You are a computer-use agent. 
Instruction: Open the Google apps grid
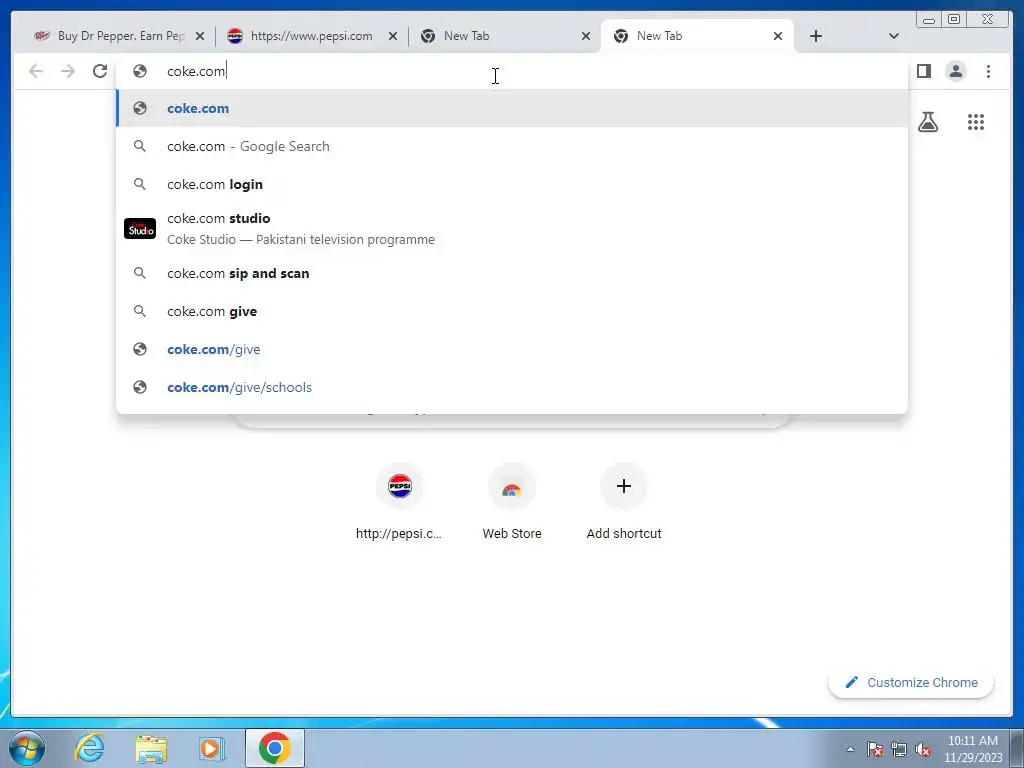click(976, 121)
